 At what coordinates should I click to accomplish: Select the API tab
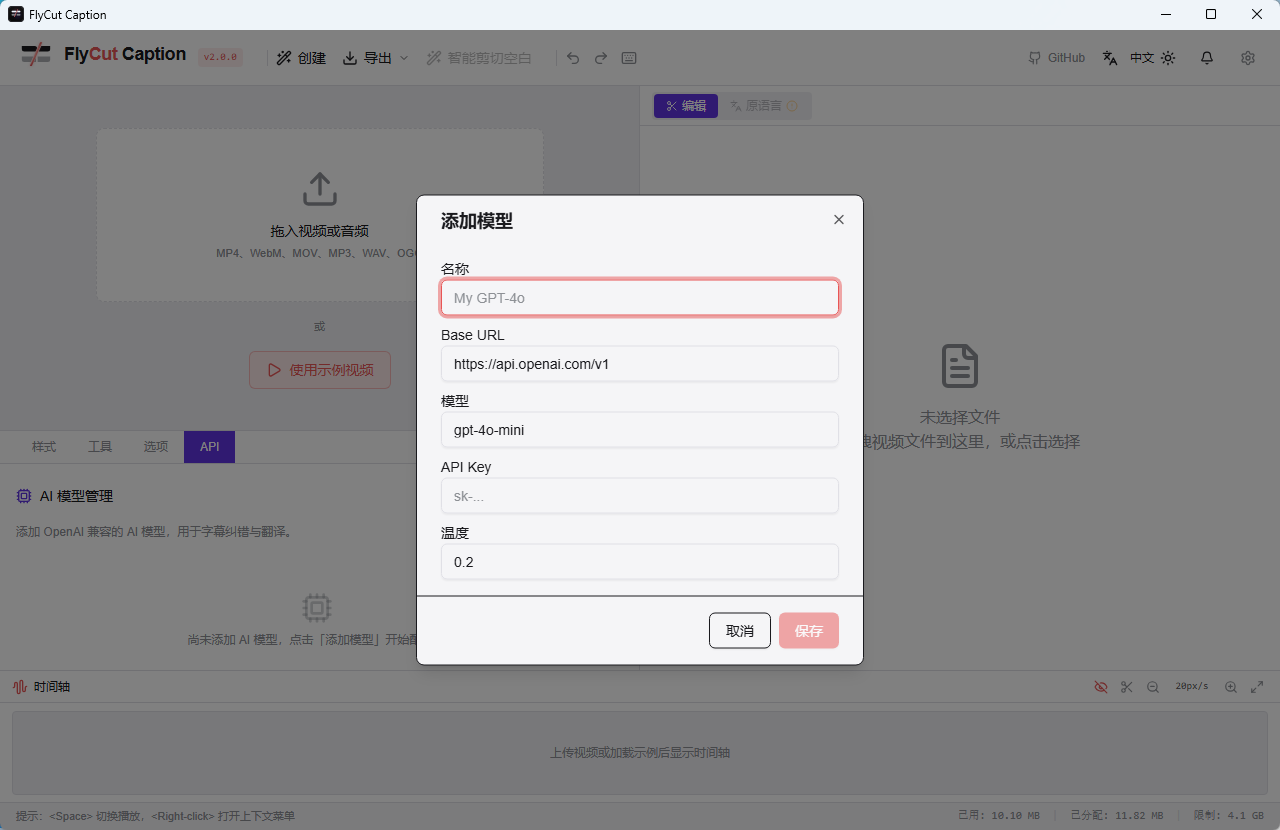(209, 447)
